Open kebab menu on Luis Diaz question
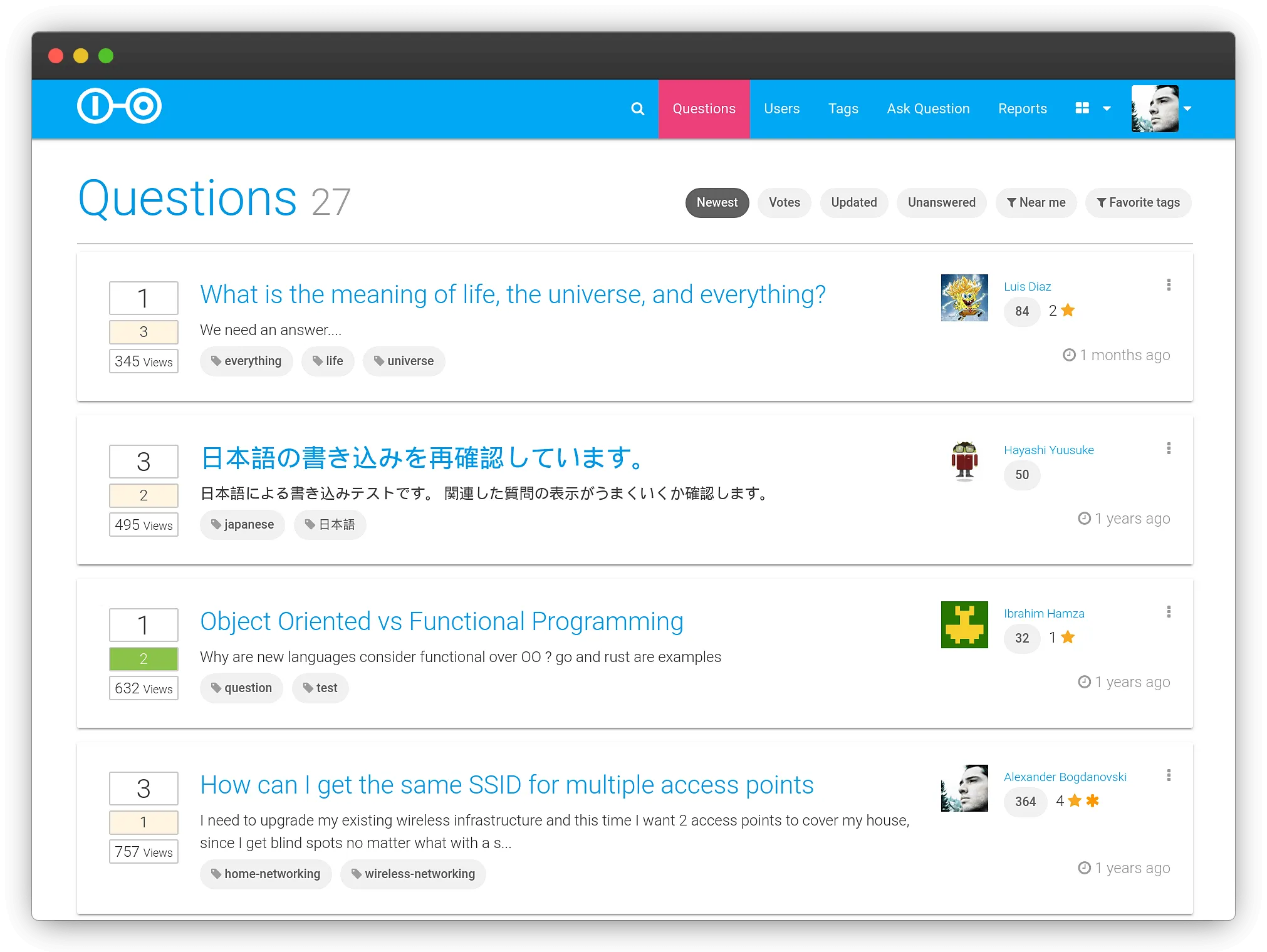The height and width of the screenshot is (952, 1267). pyautogui.click(x=1169, y=285)
